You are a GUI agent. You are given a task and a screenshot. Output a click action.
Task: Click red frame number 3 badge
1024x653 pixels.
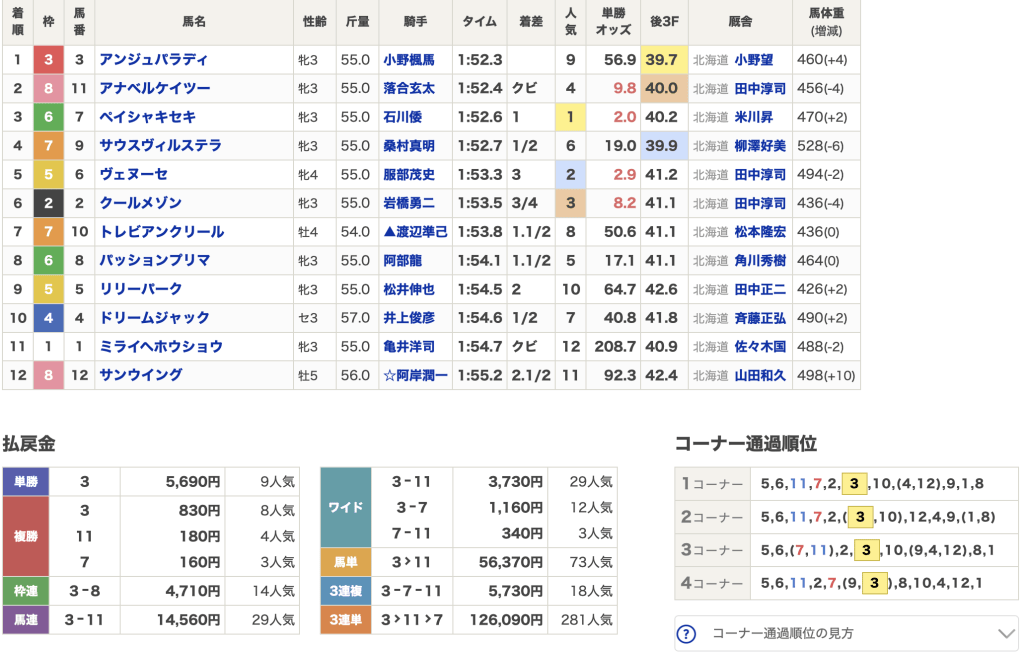(48, 59)
